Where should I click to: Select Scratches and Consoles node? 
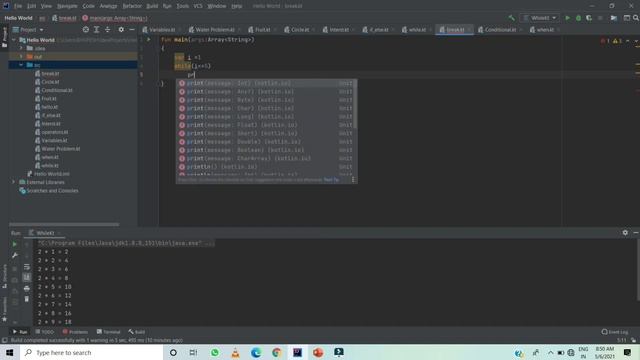coord(52,191)
